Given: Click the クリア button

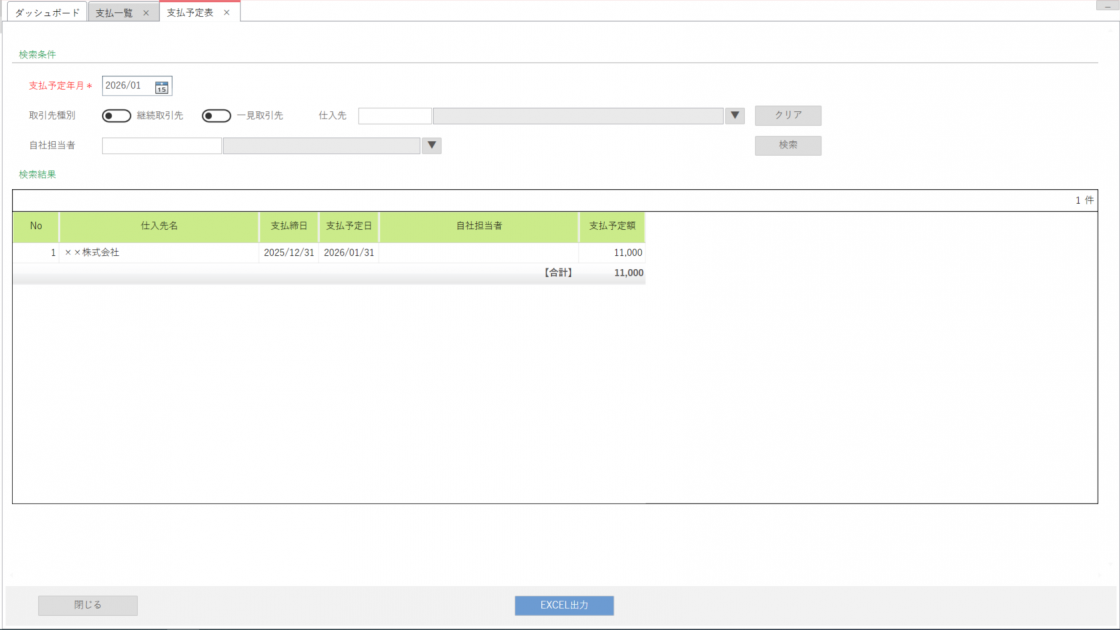Looking at the screenshot, I should click(x=788, y=116).
